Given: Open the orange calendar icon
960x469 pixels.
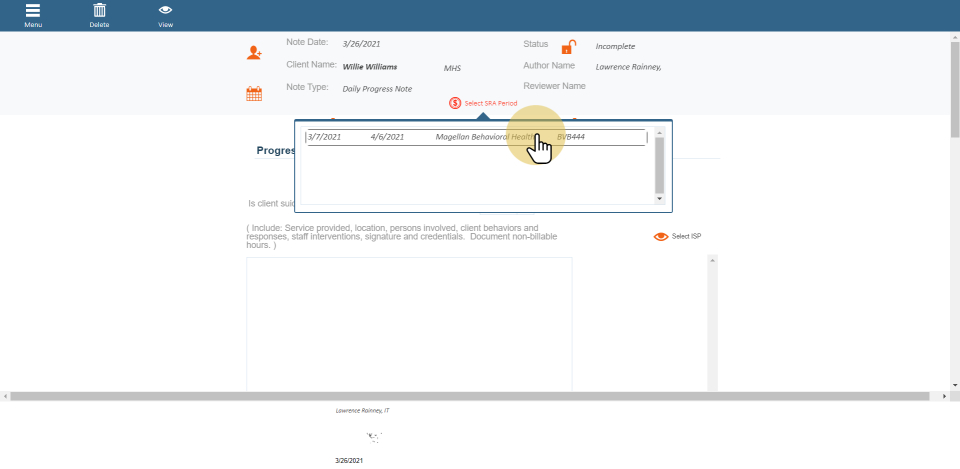Looking at the screenshot, I should click(x=254, y=94).
